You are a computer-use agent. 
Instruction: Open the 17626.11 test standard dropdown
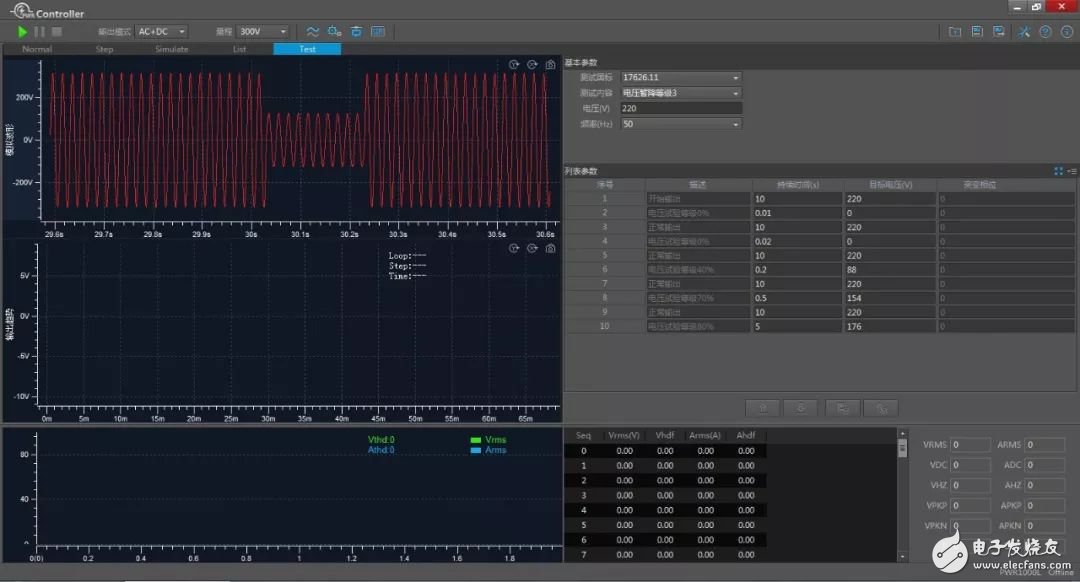(x=680, y=78)
